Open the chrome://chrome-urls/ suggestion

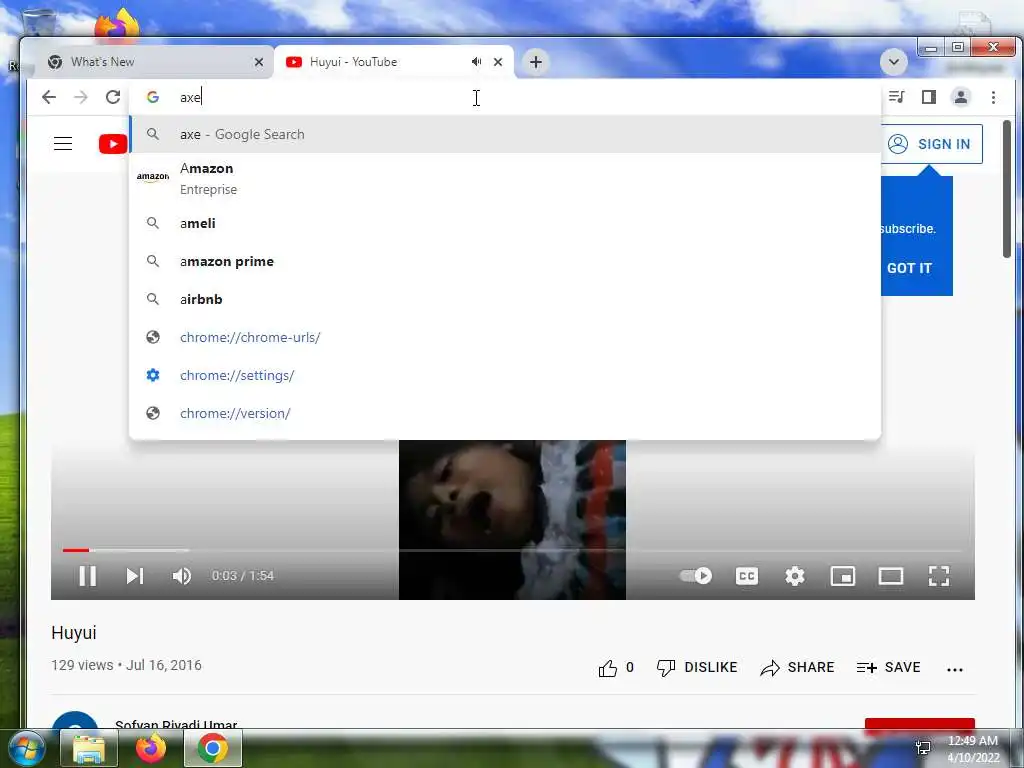click(x=505, y=337)
